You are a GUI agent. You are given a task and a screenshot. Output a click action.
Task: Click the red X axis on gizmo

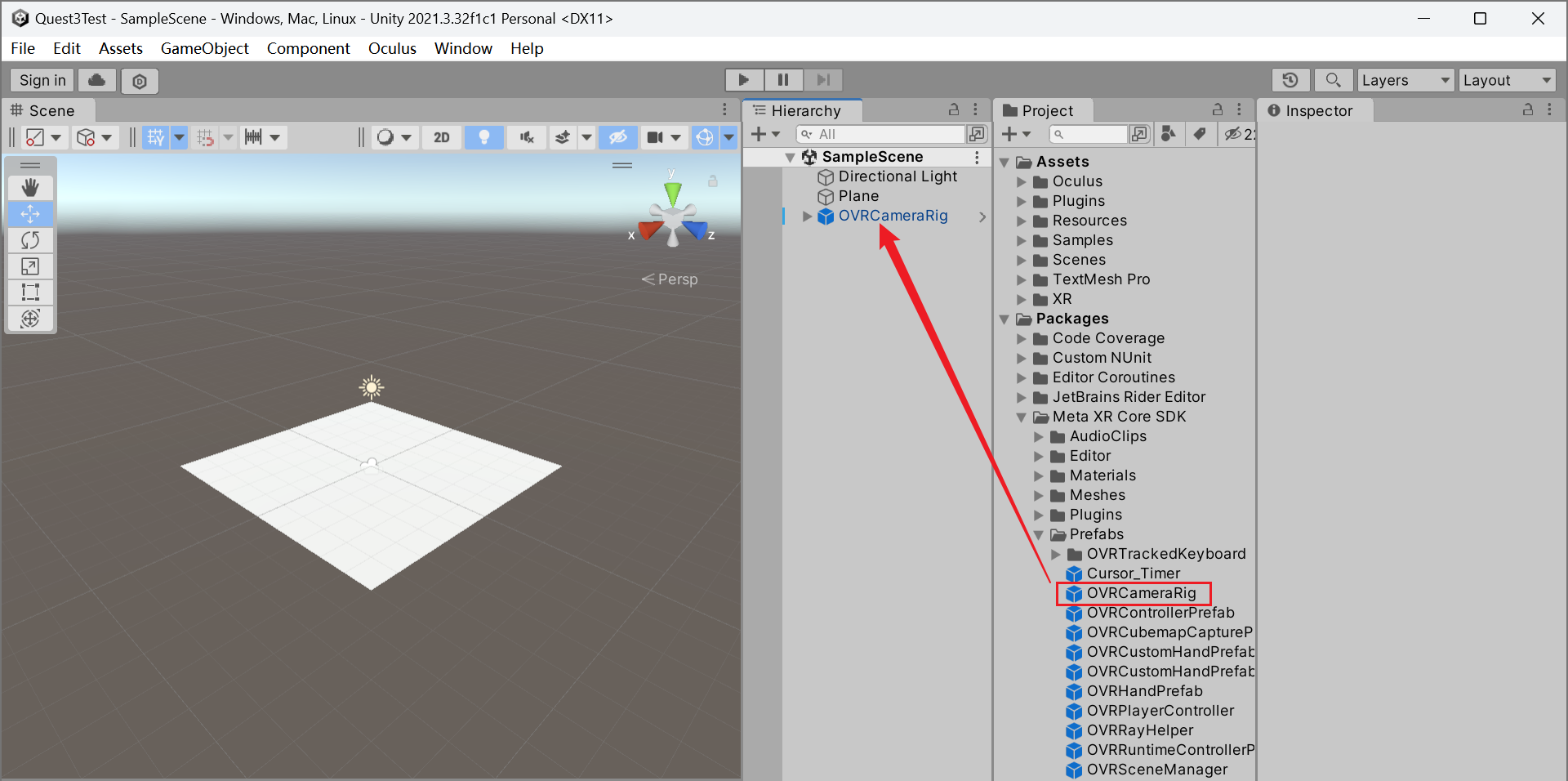click(x=650, y=230)
